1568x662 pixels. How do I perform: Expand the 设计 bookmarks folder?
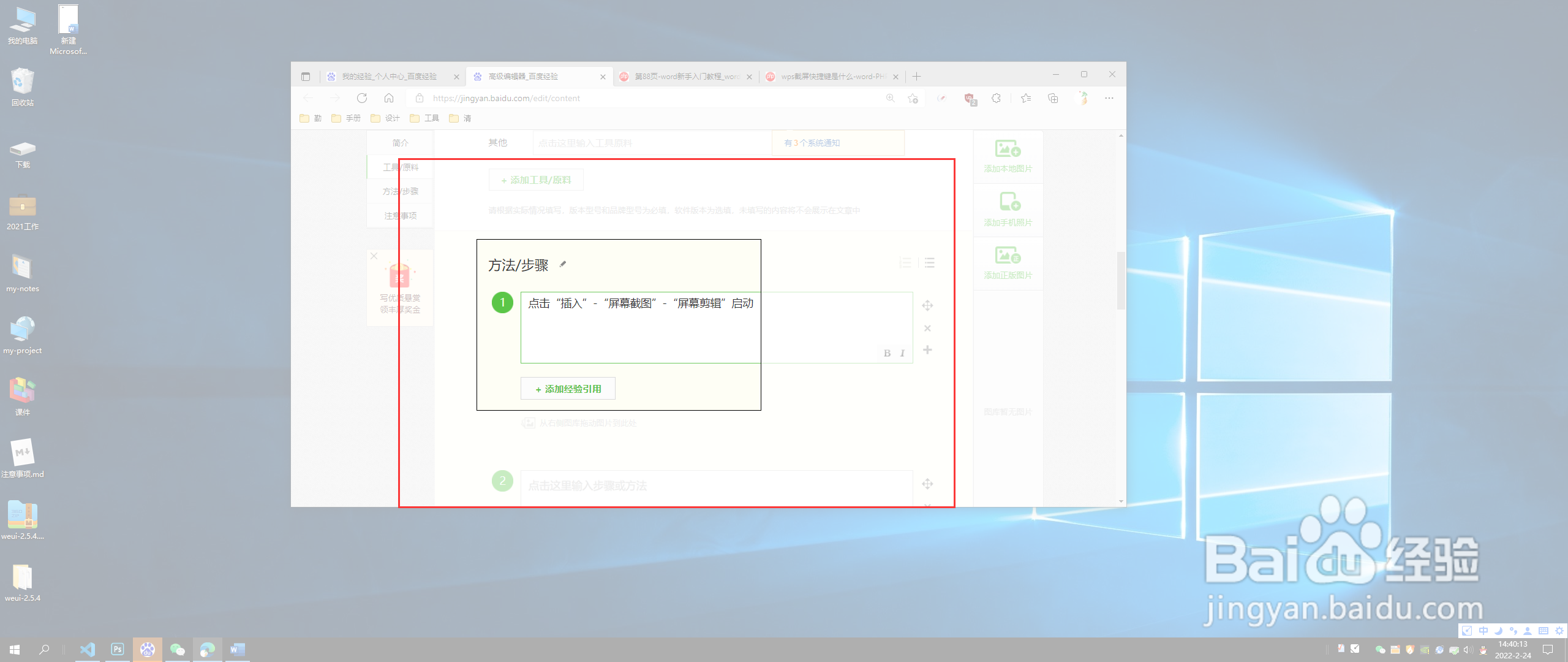pos(385,118)
